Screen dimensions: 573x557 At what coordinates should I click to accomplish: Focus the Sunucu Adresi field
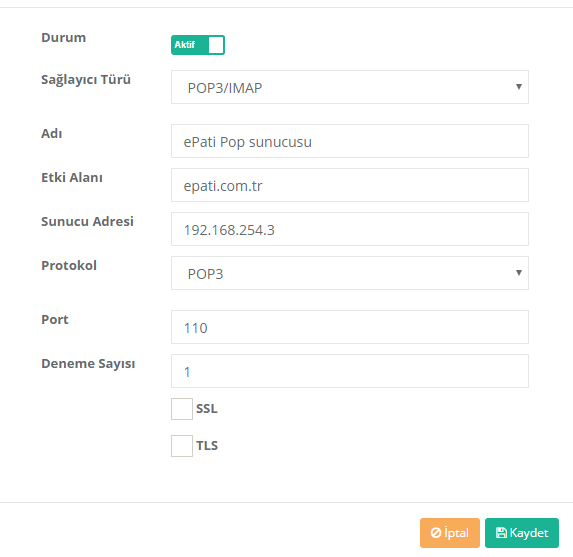click(x=350, y=229)
